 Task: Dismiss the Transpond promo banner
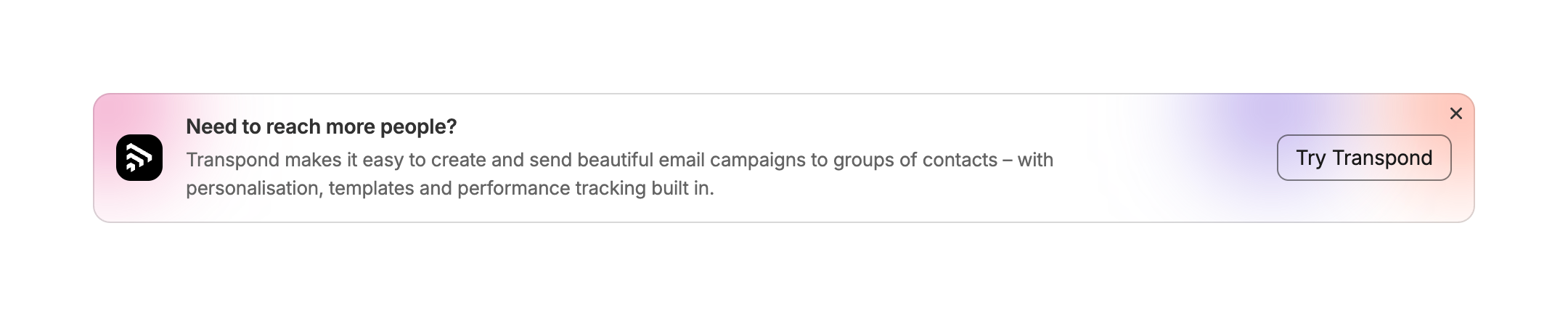tap(1455, 113)
